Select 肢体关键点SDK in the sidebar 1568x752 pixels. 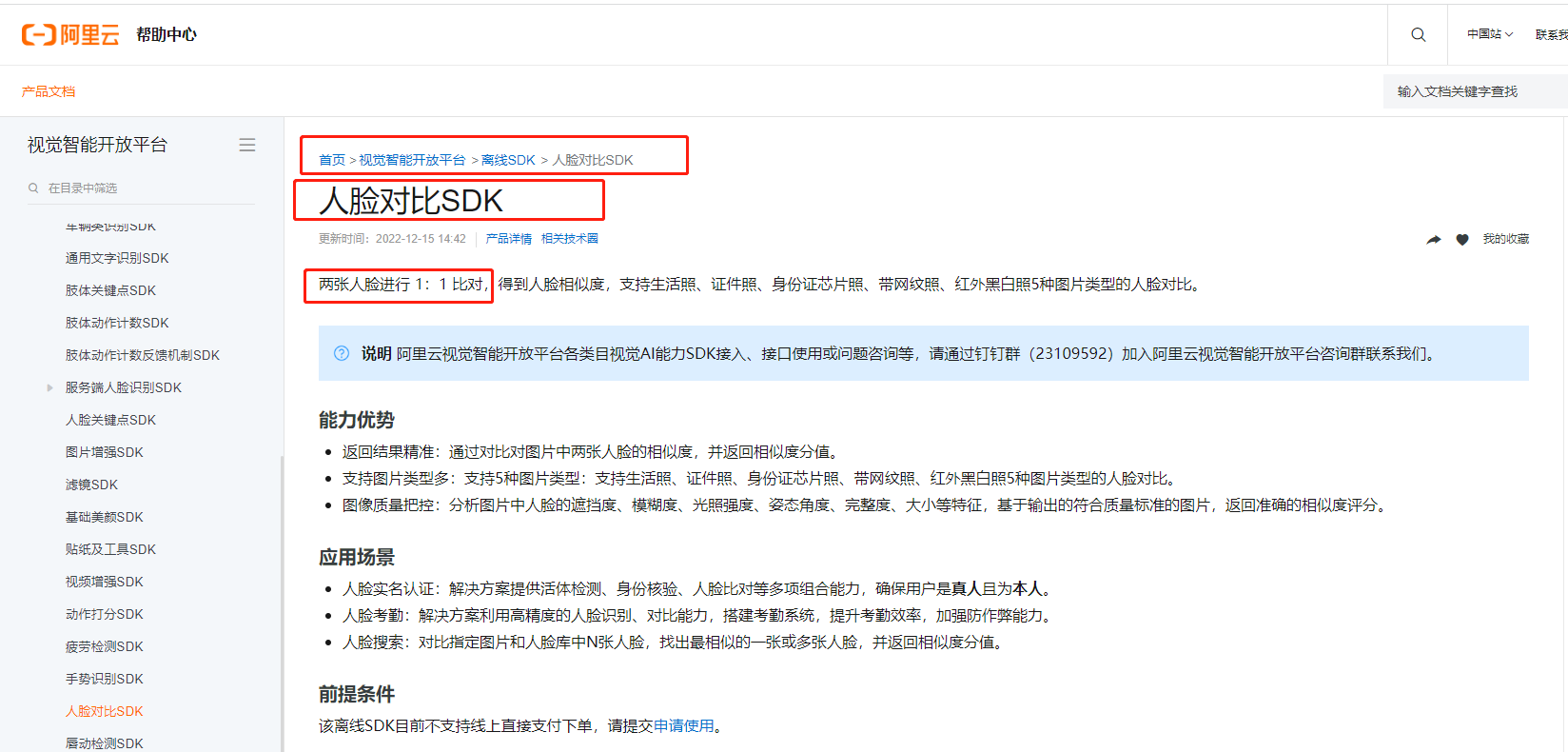pos(110,290)
